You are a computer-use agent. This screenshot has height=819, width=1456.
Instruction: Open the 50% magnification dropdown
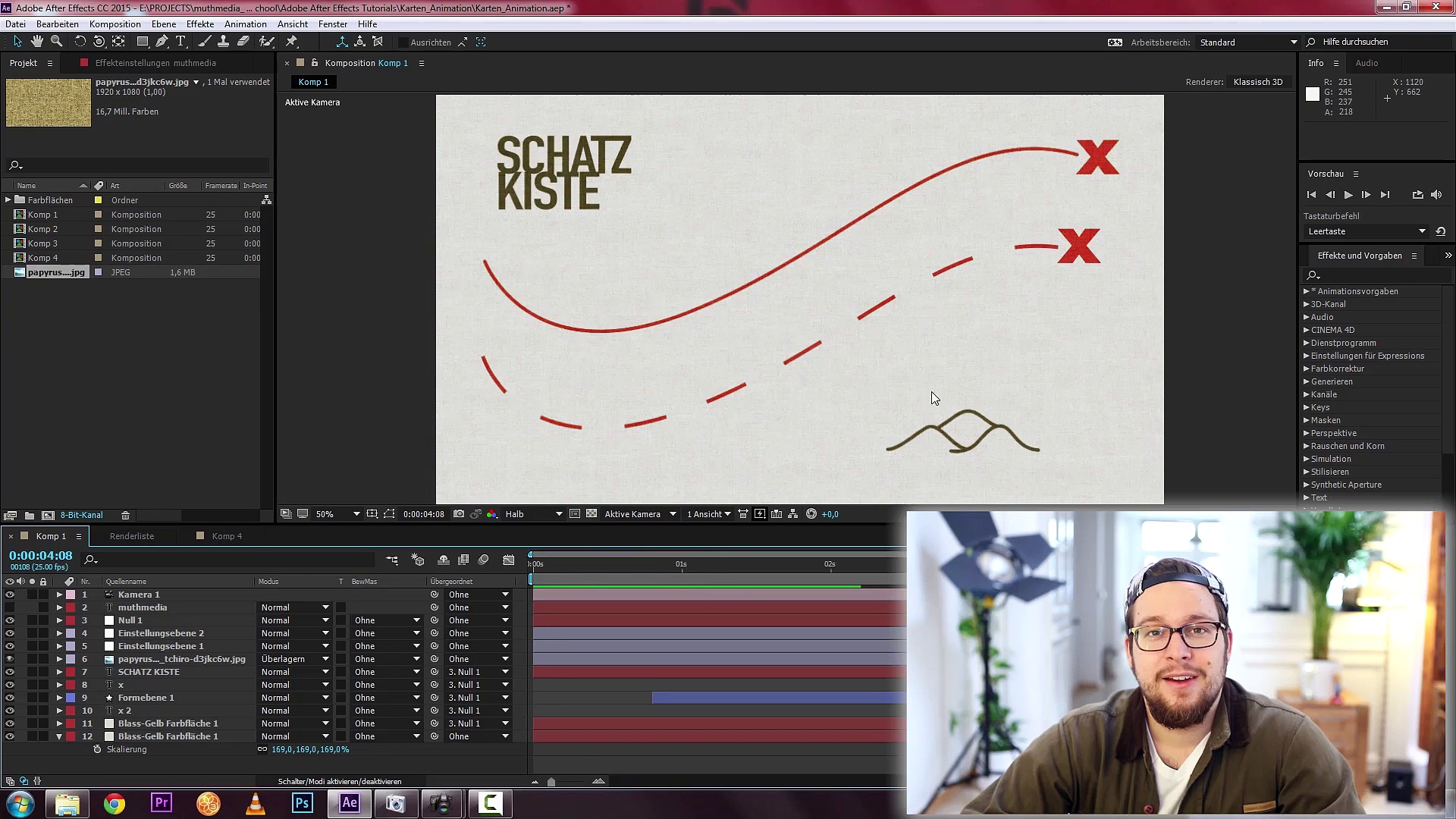tap(356, 514)
